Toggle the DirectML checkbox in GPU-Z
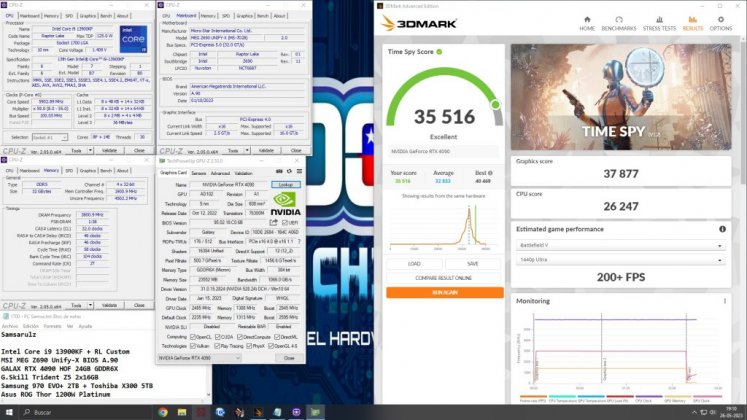Viewport: 747px width, 420px height. click(x=277, y=337)
